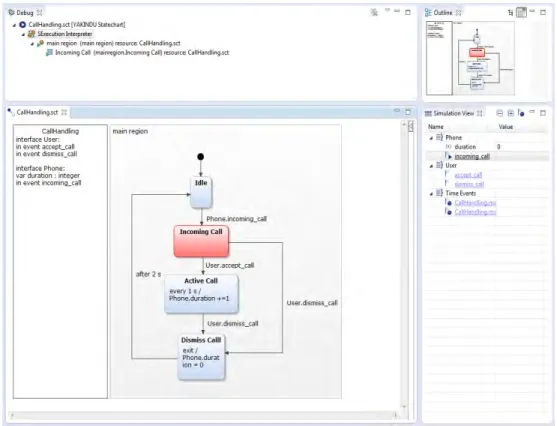Close the Simulation View tab
557x426 pixels.
[x=480, y=113]
